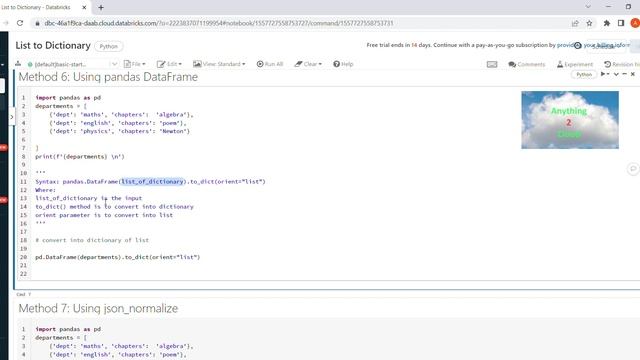Click the cell's Python language label
The height and width of the screenshot is (360, 640).
pos(584,74)
